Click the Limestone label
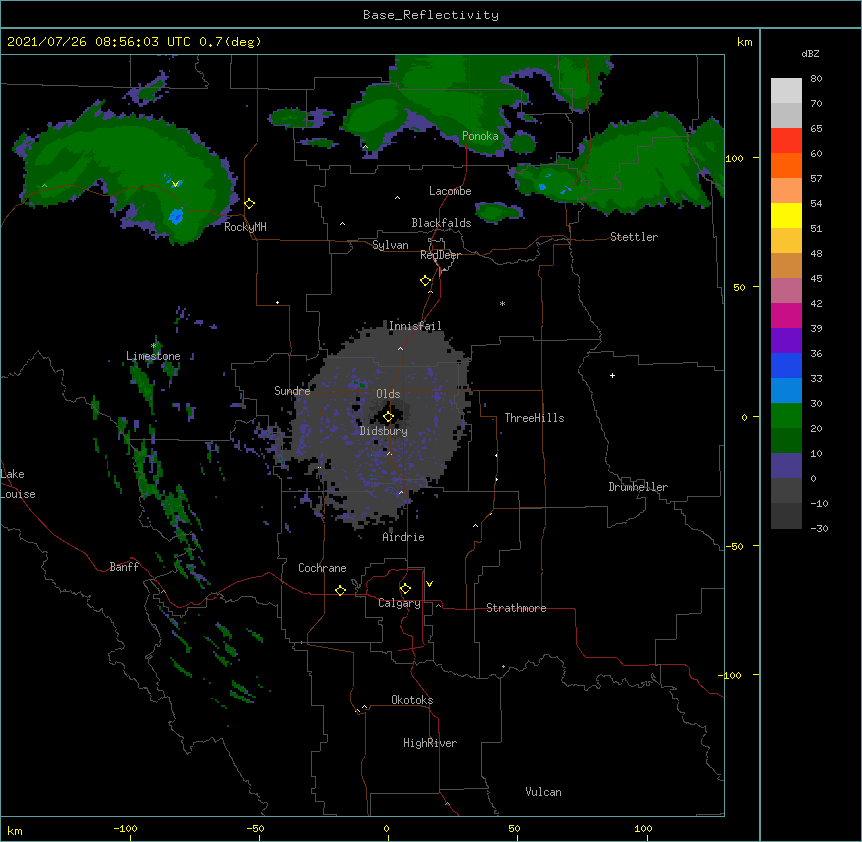The image size is (862, 842). coord(153,356)
